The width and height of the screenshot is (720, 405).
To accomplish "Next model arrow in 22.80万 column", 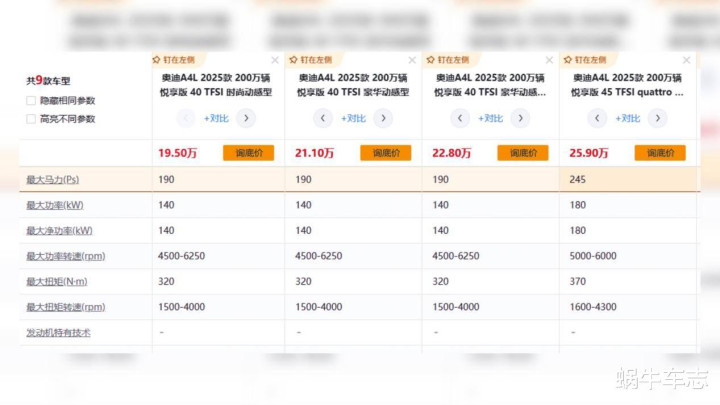I will [x=520, y=118].
